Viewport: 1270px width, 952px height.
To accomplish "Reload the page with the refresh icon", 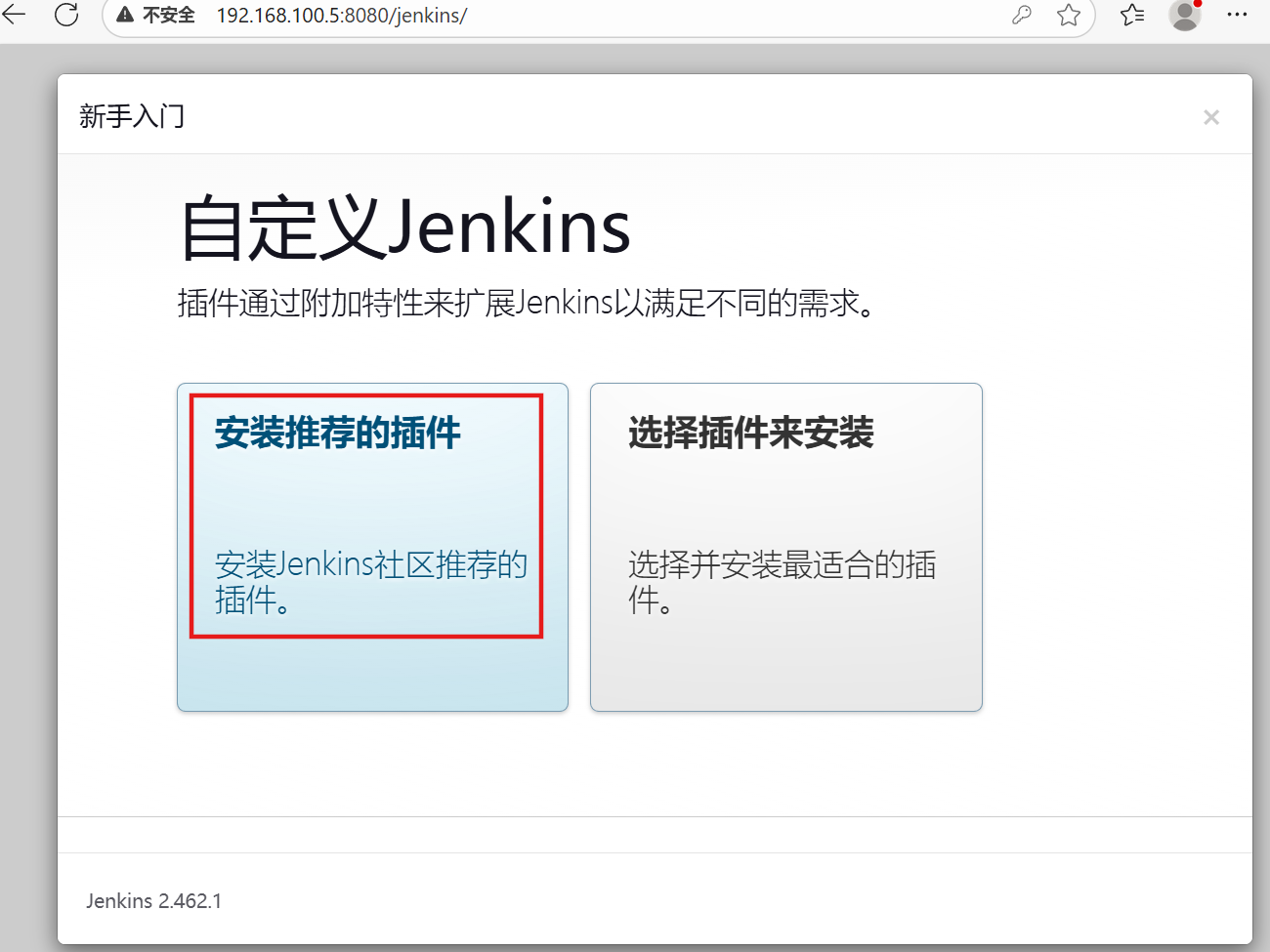I will (x=66, y=14).
